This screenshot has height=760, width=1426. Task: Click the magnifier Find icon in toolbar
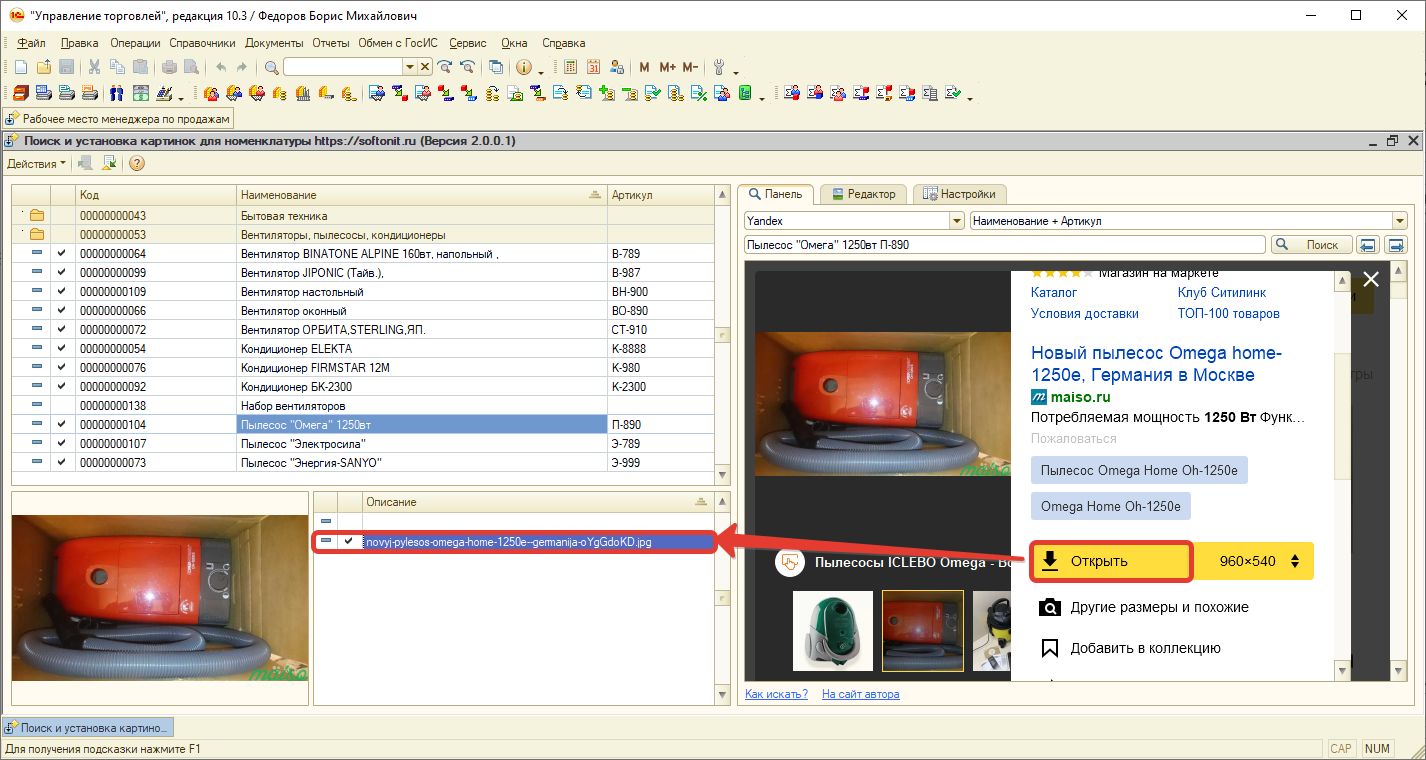click(x=271, y=67)
